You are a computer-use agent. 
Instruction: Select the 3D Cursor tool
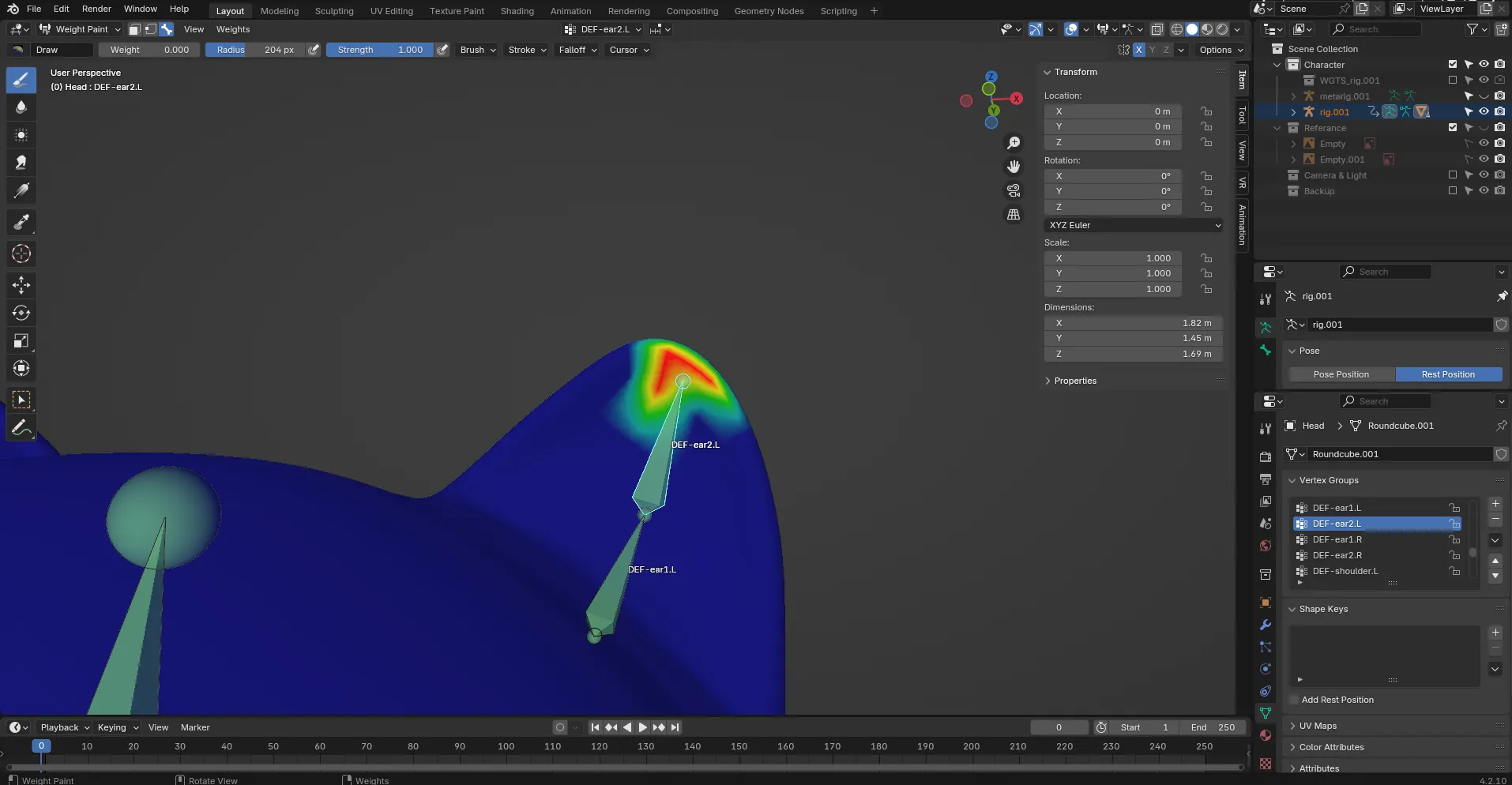click(21, 254)
